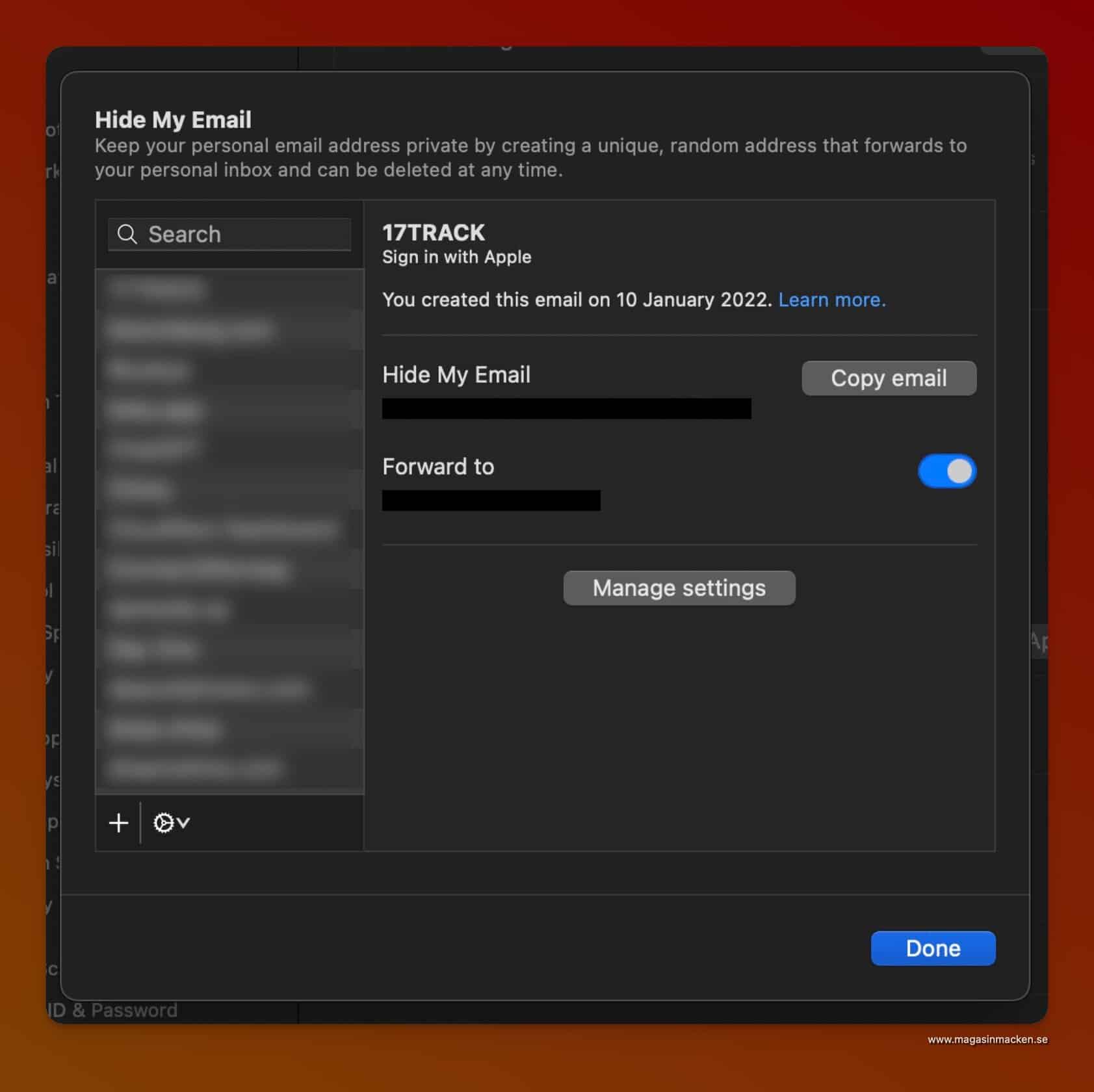This screenshot has height=1092, width=1094.
Task: Follow the Learn more link
Action: pyautogui.click(x=832, y=300)
